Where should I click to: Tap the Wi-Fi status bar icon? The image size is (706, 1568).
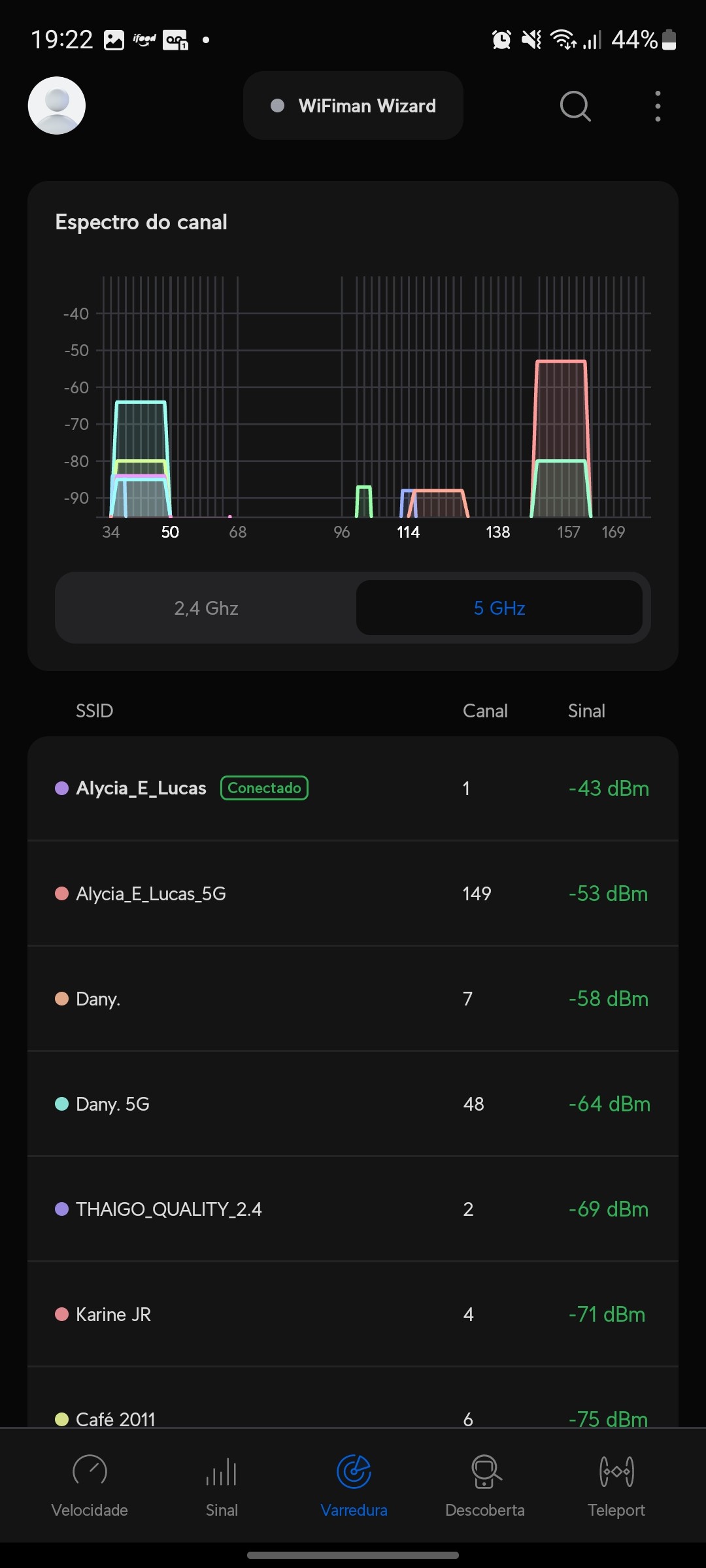tap(563, 40)
